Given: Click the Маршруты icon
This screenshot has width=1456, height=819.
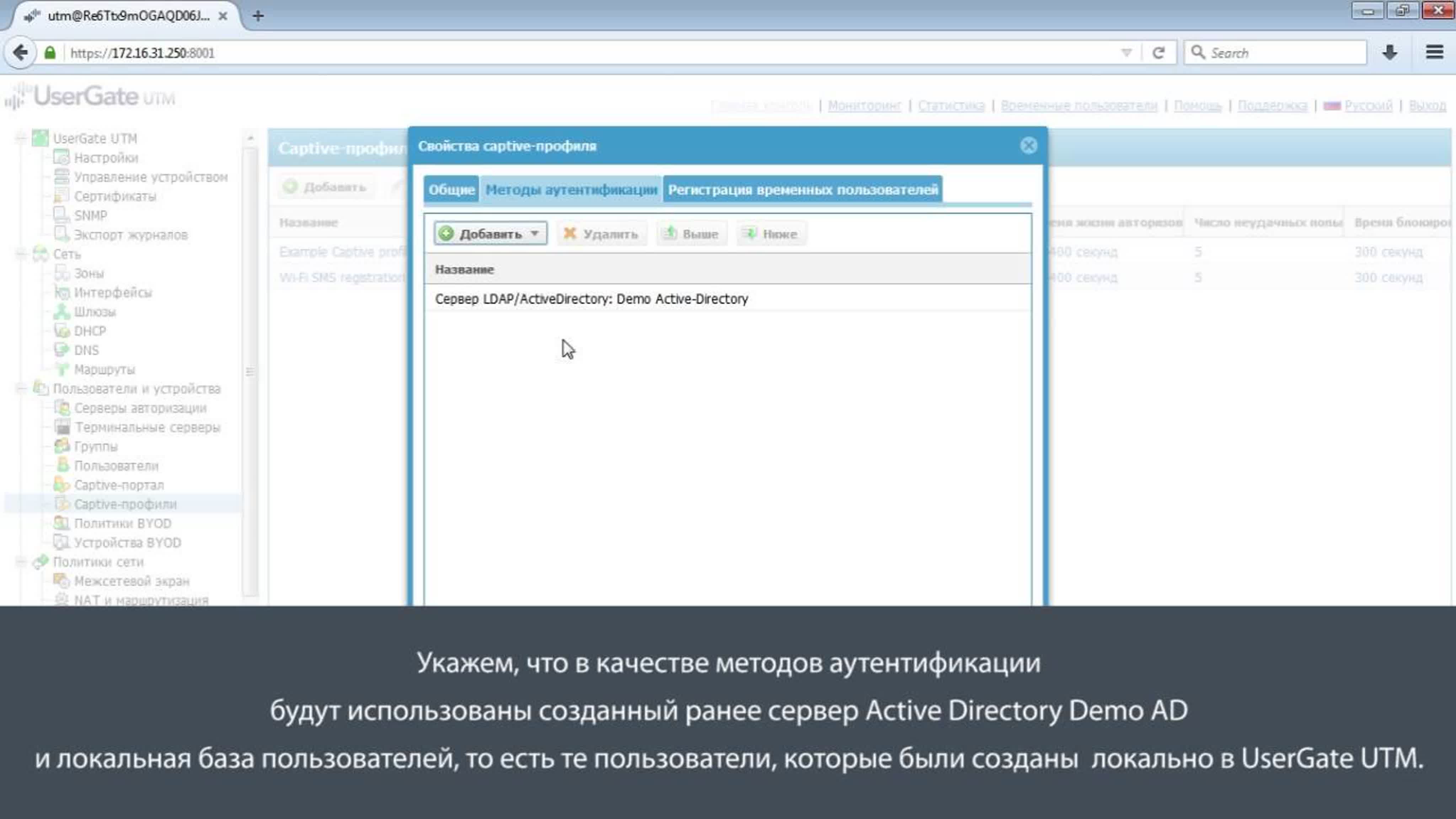Looking at the screenshot, I should (61, 369).
